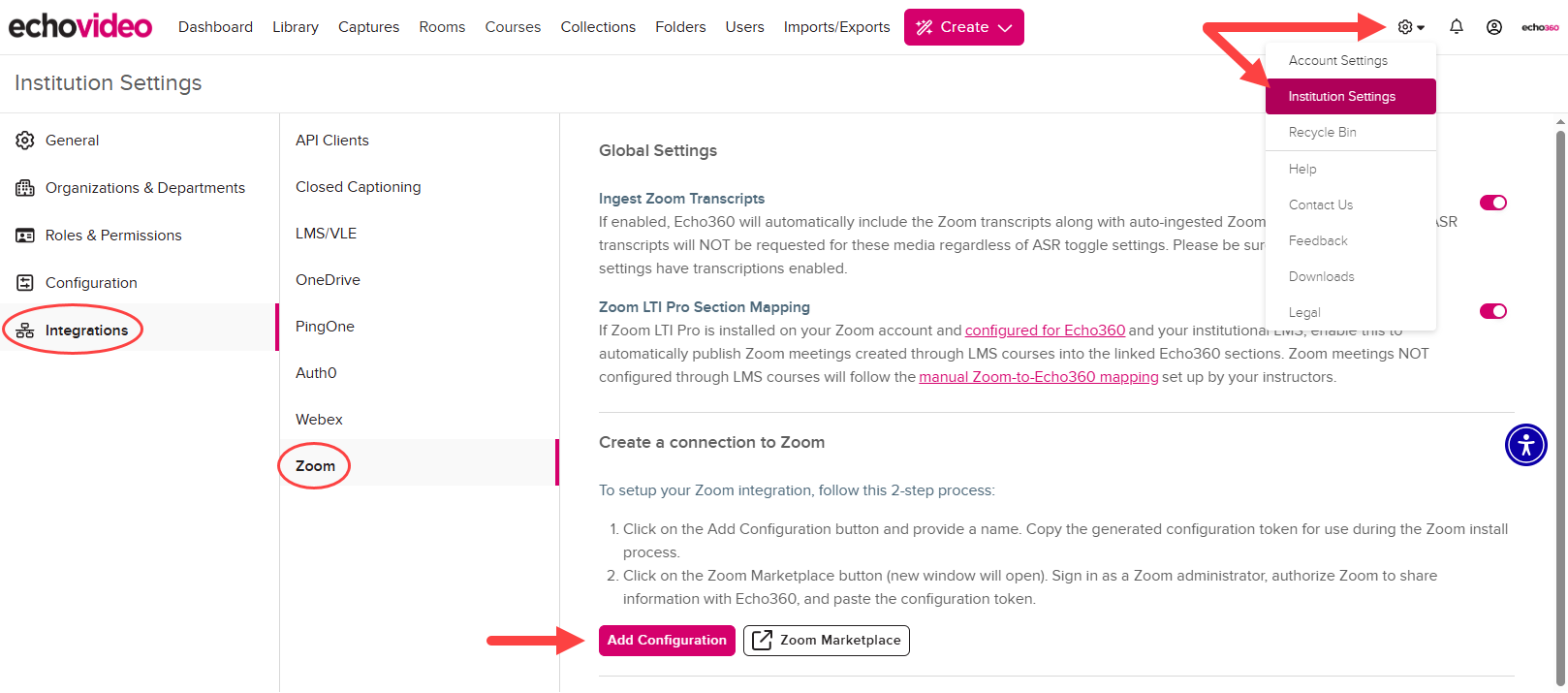This screenshot has height=693, width=1568.
Task: Open the accessibility widget icon
Action: (1525, 445)
